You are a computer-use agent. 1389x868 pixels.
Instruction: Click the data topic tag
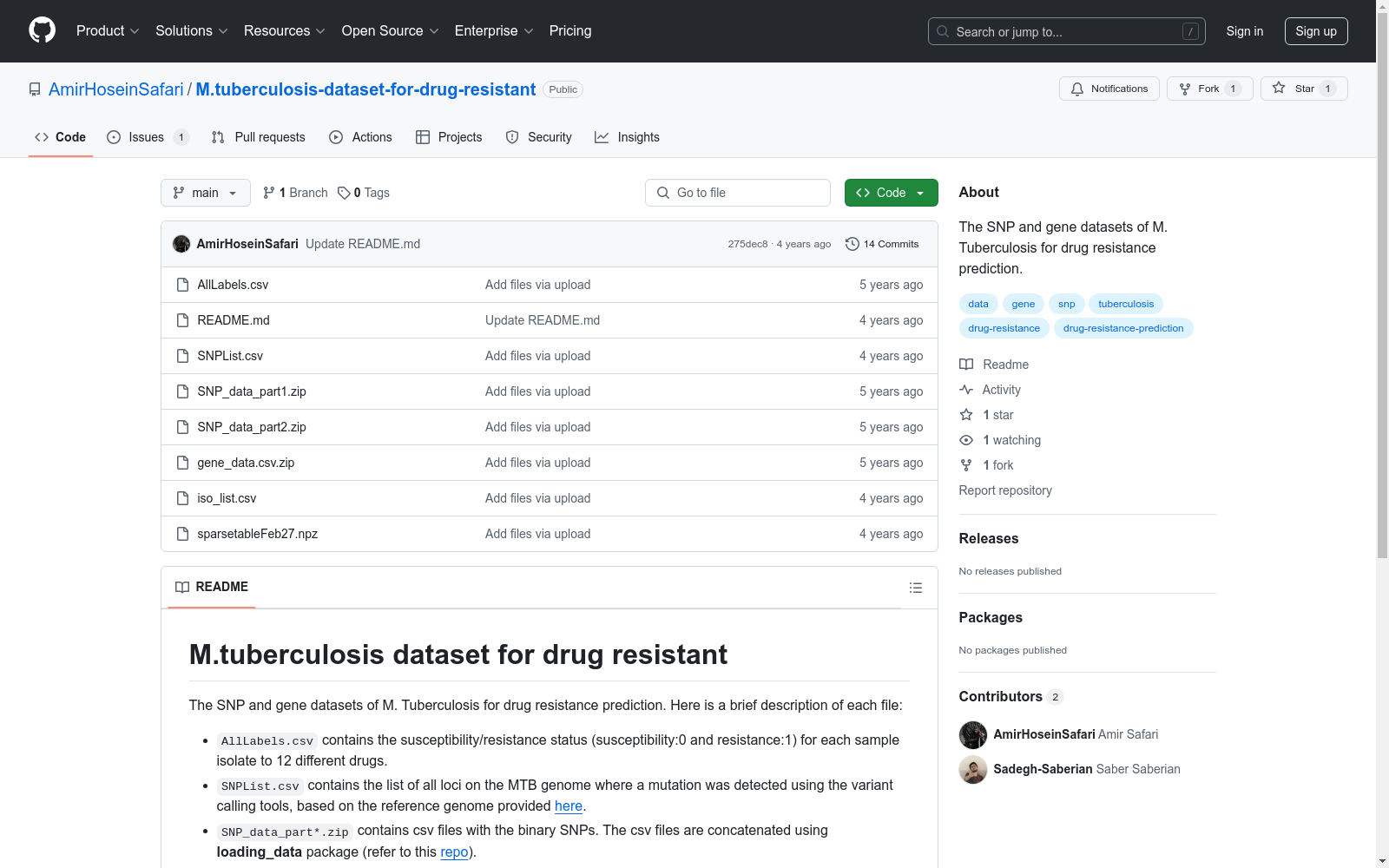pos(978,304)
